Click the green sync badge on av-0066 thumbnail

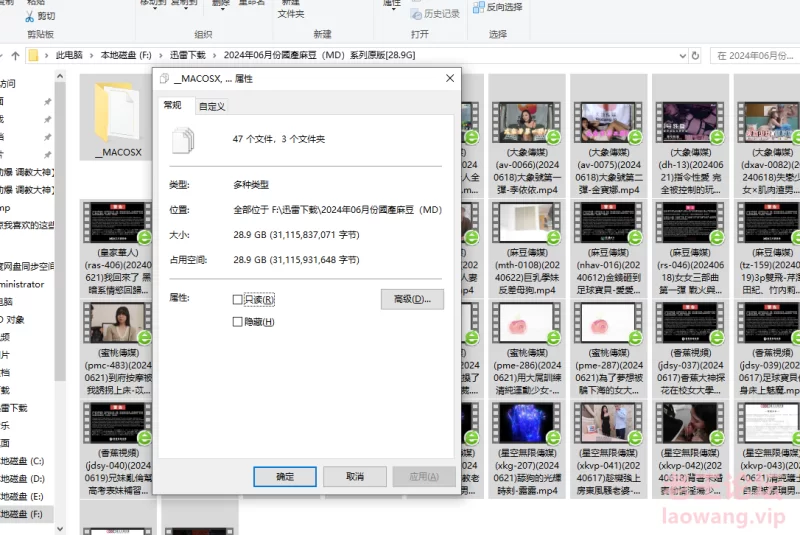(554, 137)
